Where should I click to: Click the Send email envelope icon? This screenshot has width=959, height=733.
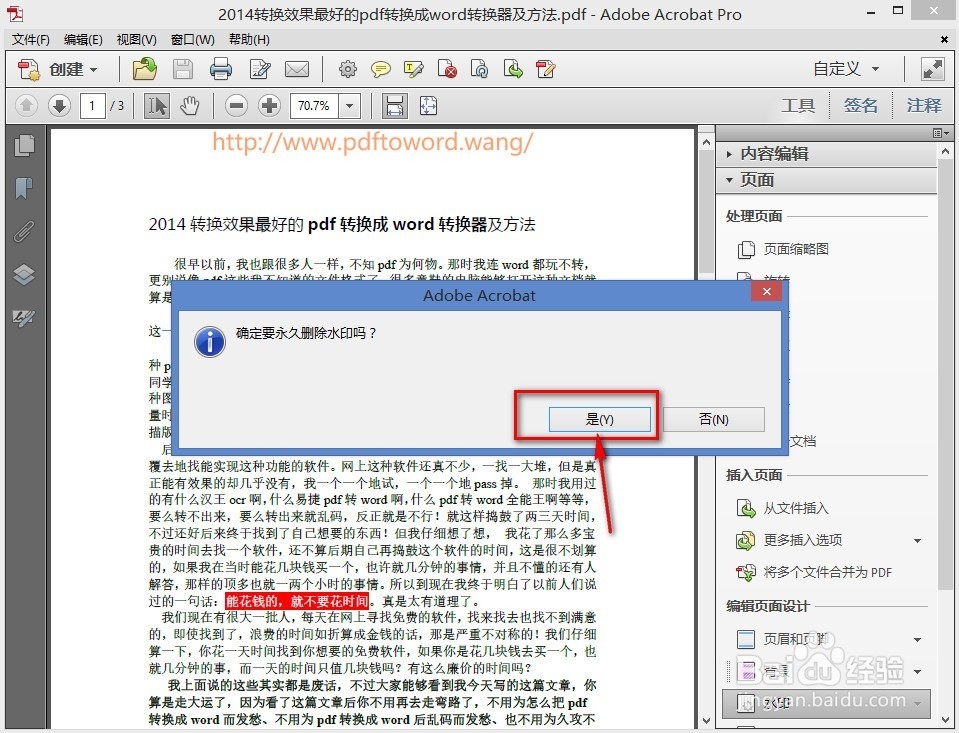click(297, 69)
